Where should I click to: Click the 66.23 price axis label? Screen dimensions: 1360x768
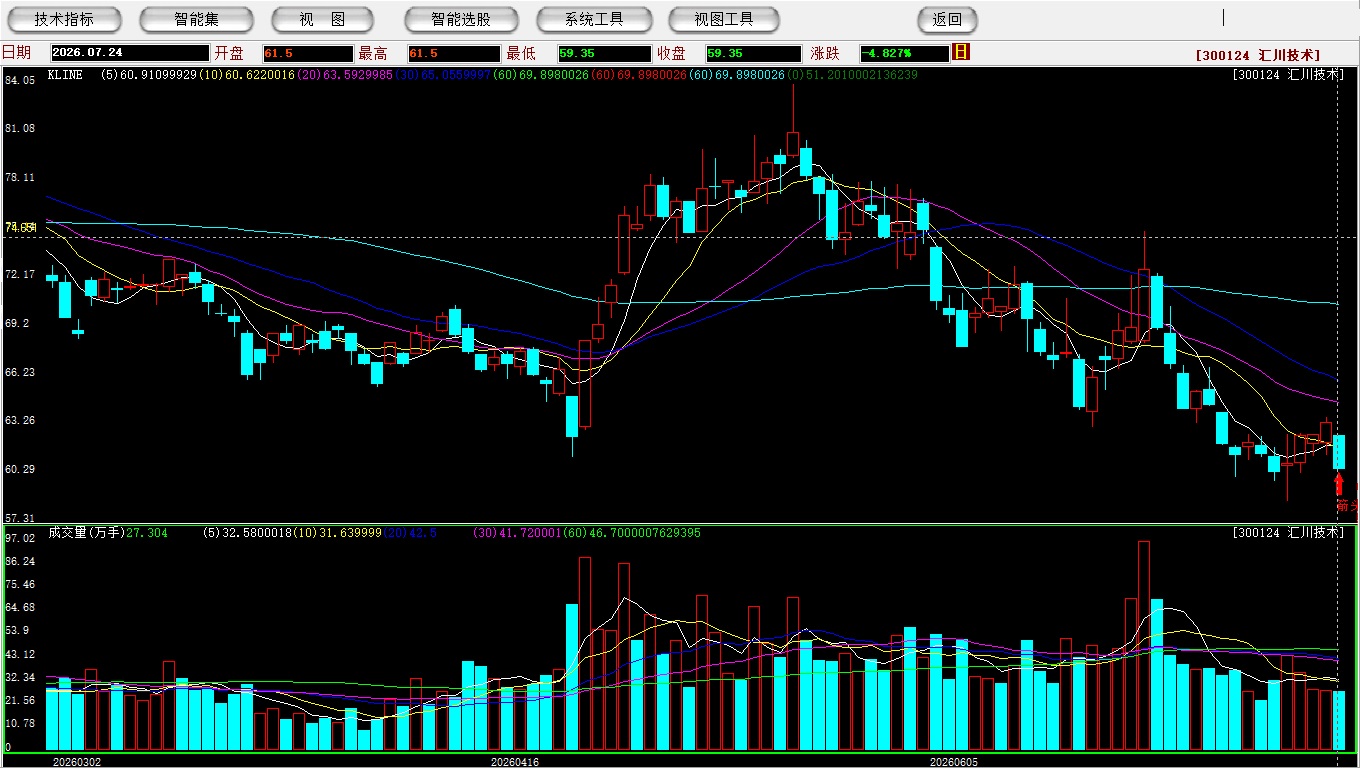[20, 372]
